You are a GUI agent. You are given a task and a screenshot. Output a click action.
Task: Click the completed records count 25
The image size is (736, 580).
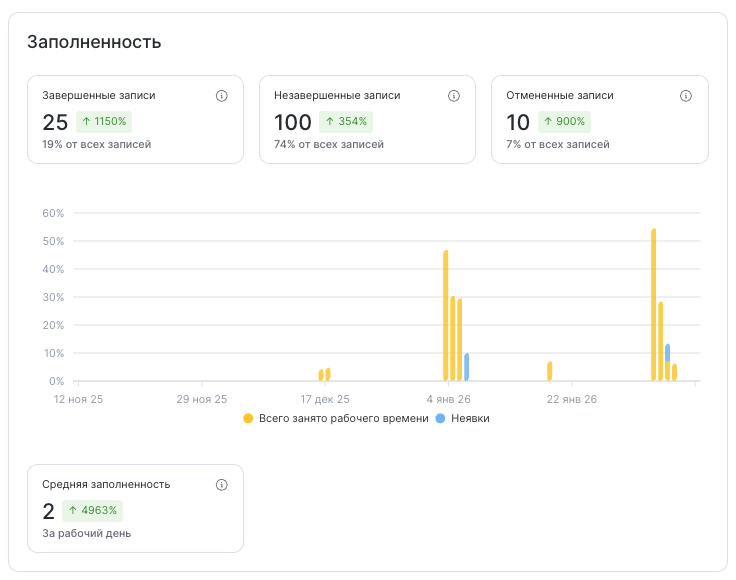click(55, 122)
